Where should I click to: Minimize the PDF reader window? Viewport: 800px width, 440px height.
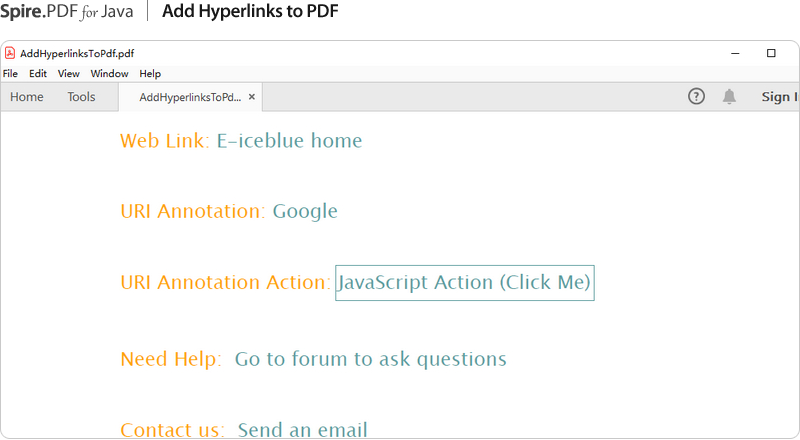[x=735, y=53]
